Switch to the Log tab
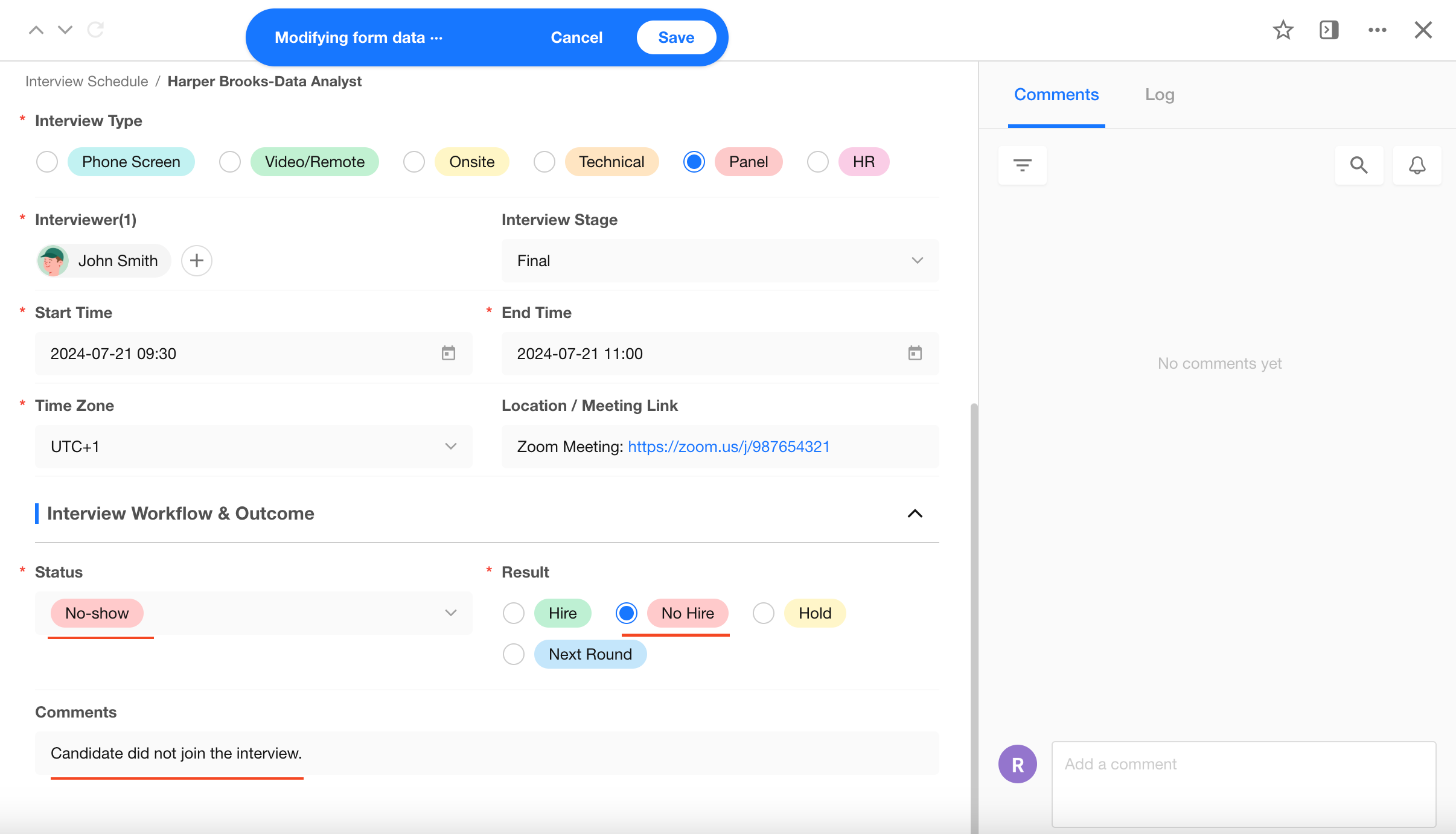 click(1160, 95)
